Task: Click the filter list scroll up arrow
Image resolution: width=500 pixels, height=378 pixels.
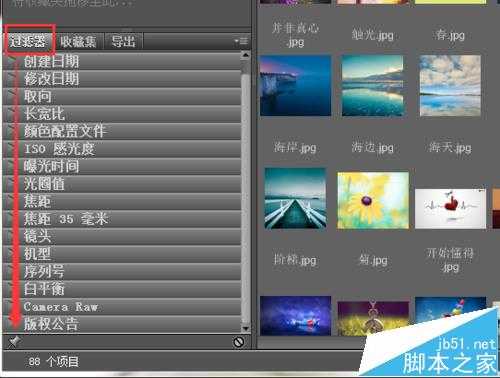Action: pos(246,55)
